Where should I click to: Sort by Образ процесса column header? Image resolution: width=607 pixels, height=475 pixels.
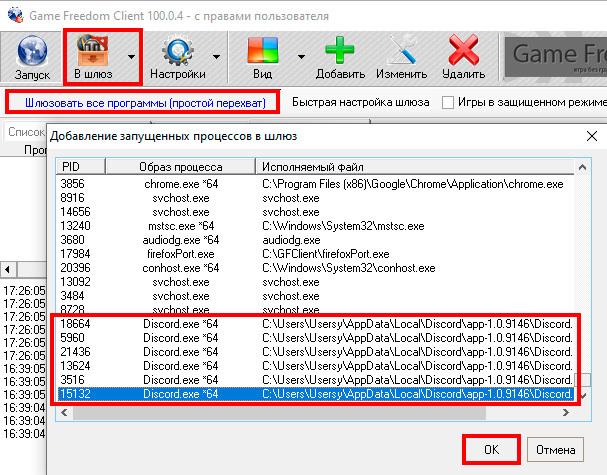(x=180, y=167)
